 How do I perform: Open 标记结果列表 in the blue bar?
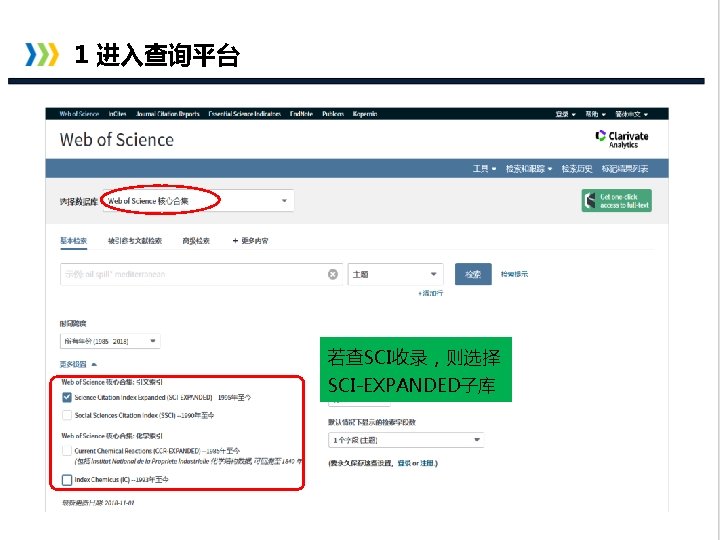(x=624, y=169)
